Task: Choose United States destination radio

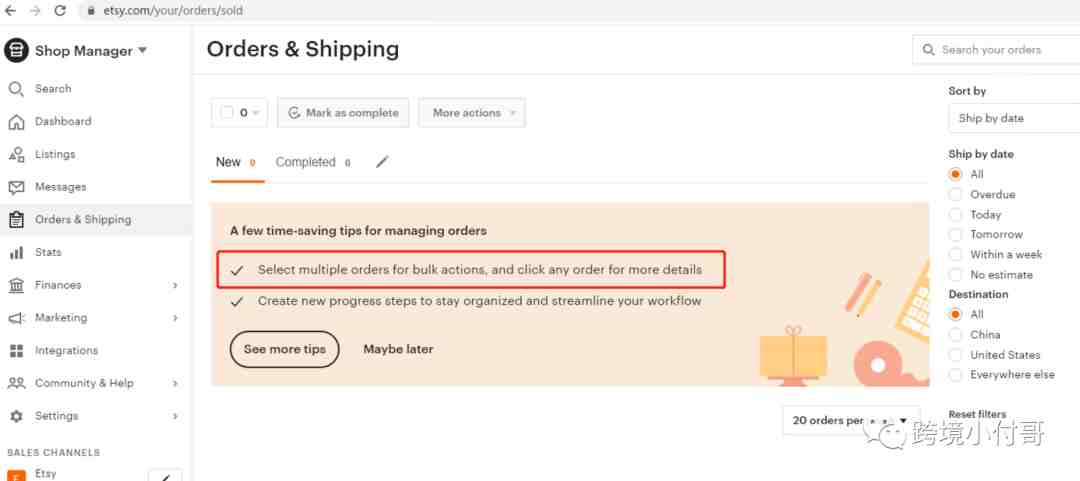Action: 955,355
